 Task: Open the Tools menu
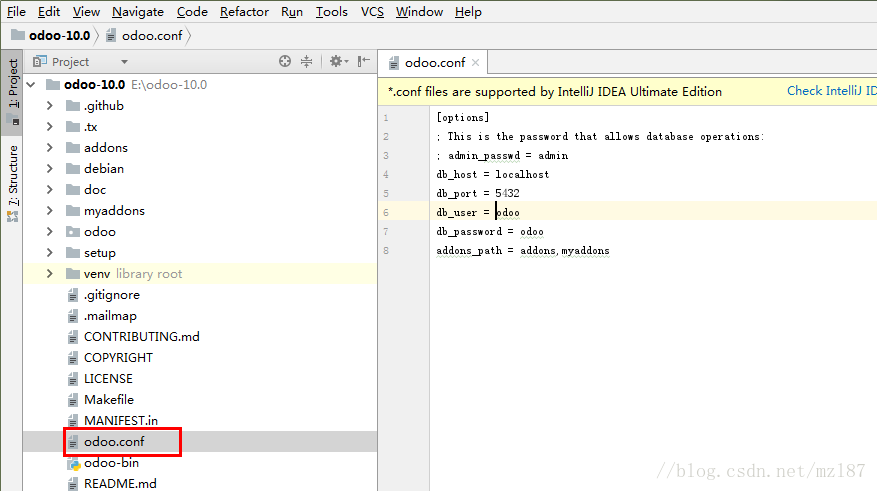tap(331, 12)
